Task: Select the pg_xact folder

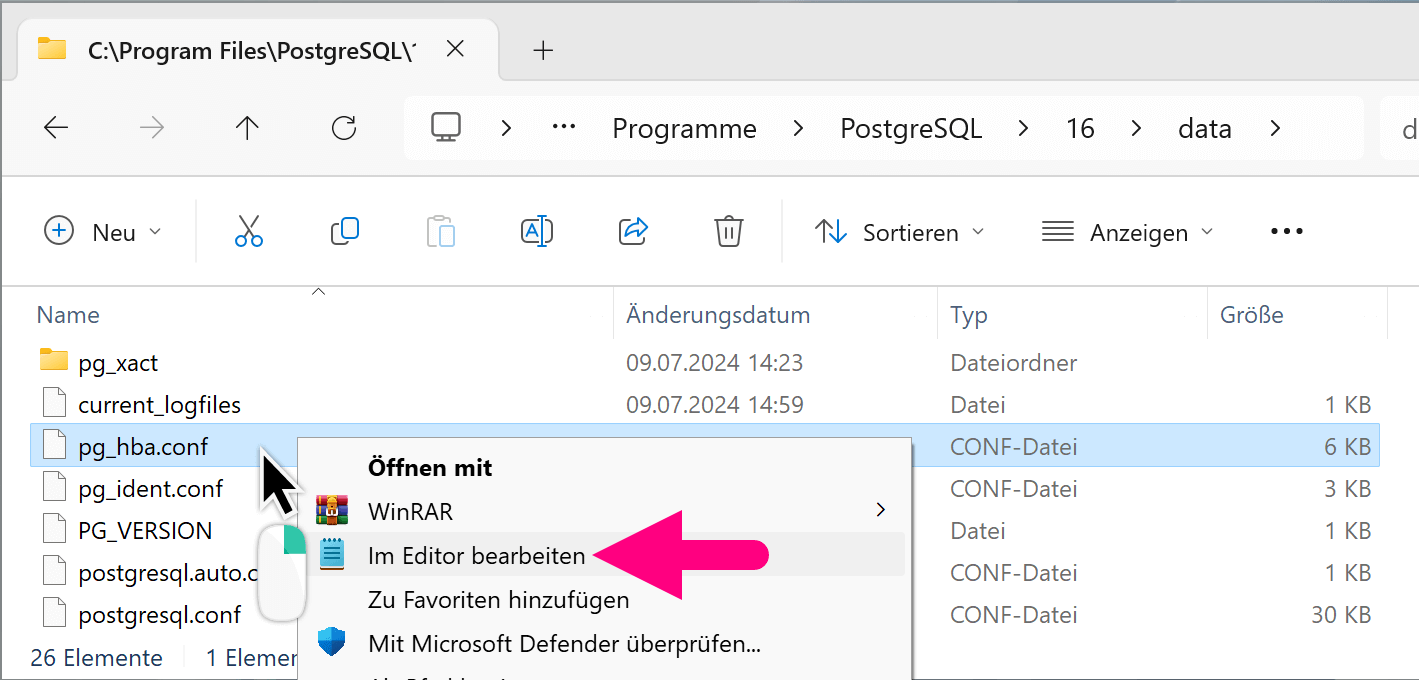Action: tap(118, 362)
